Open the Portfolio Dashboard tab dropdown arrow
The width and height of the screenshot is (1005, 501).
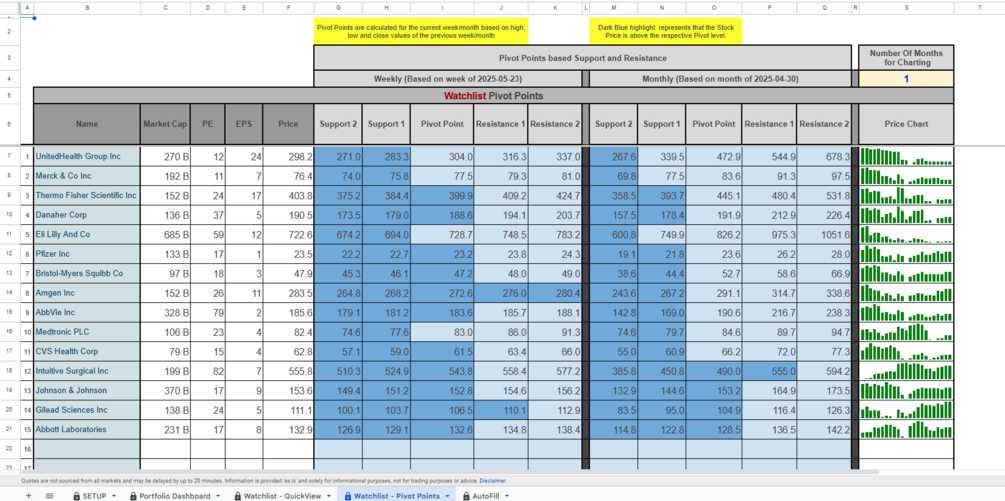click(217, 496)
